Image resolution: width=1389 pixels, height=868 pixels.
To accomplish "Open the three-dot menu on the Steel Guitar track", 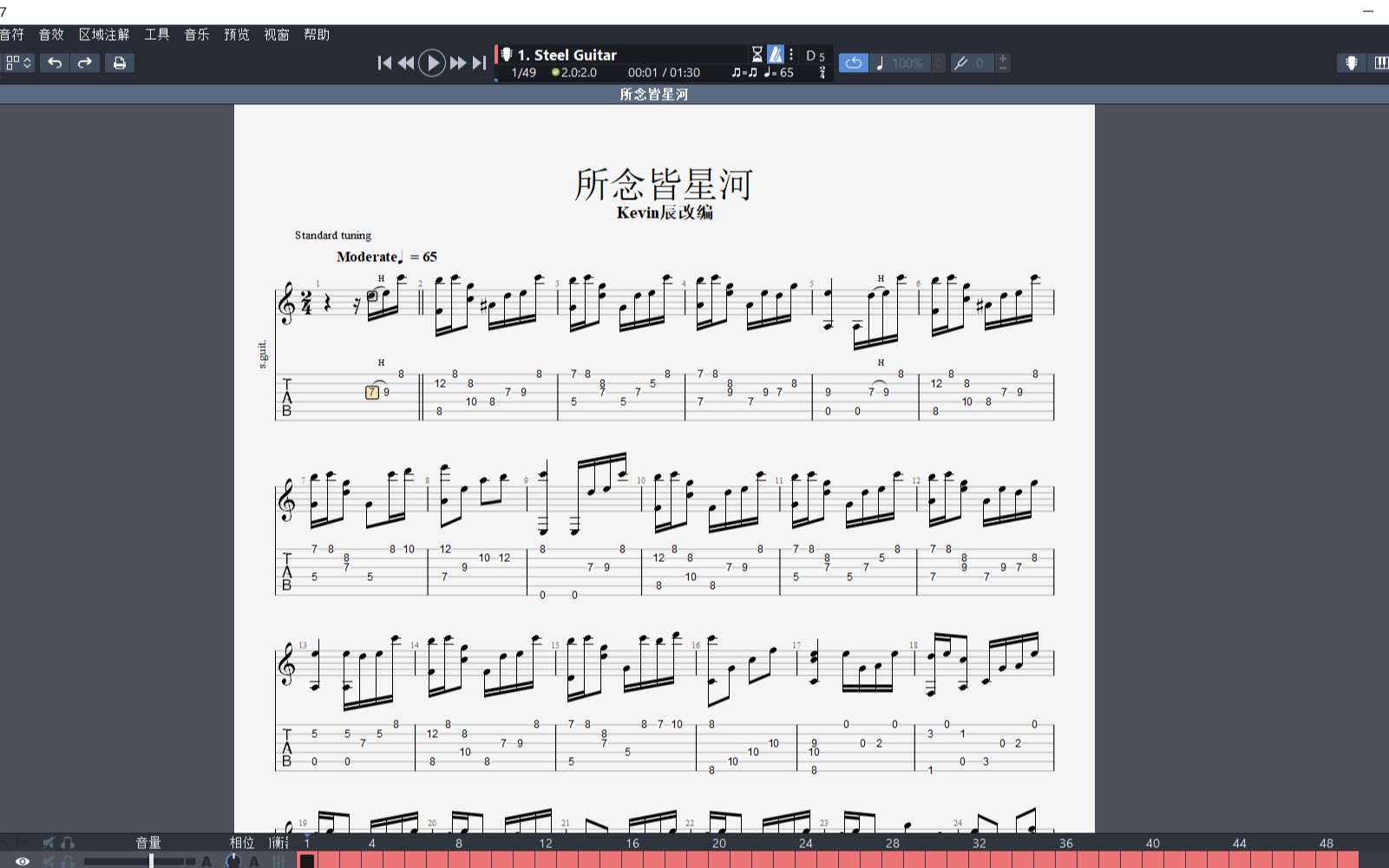I will pyautogui.click(x=791, y=53).
